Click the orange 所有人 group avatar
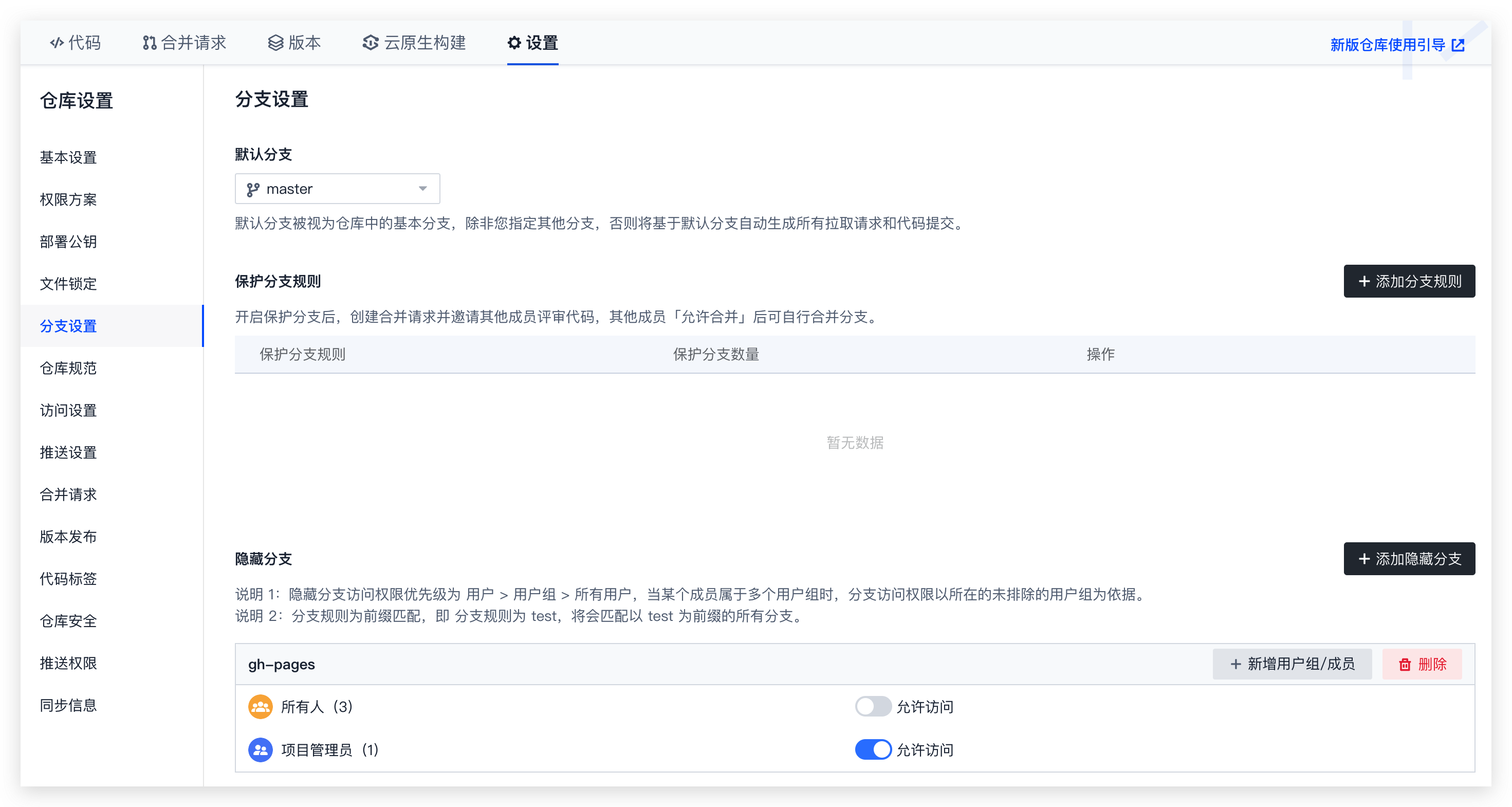The height and width of the screenshot is (807, 1512). point(260,707)
